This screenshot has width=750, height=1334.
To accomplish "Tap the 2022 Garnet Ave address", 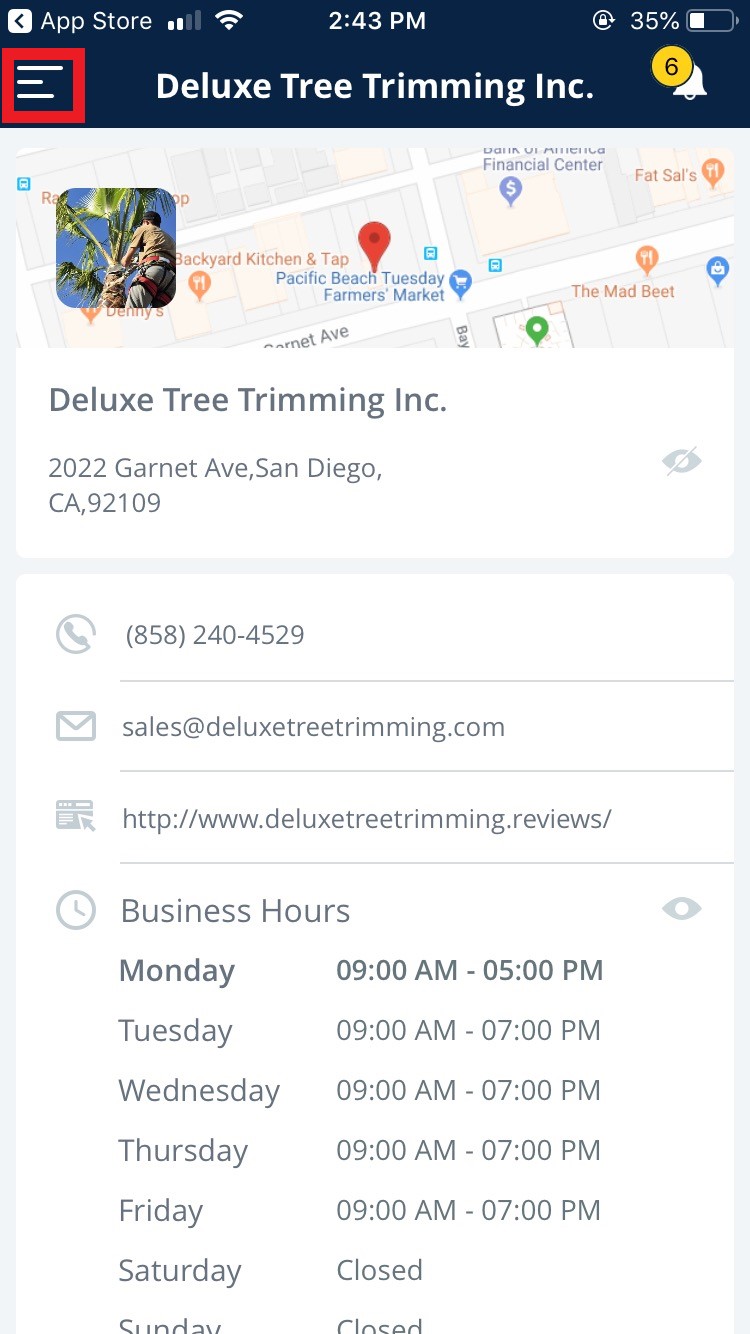I will click(215, 484).
